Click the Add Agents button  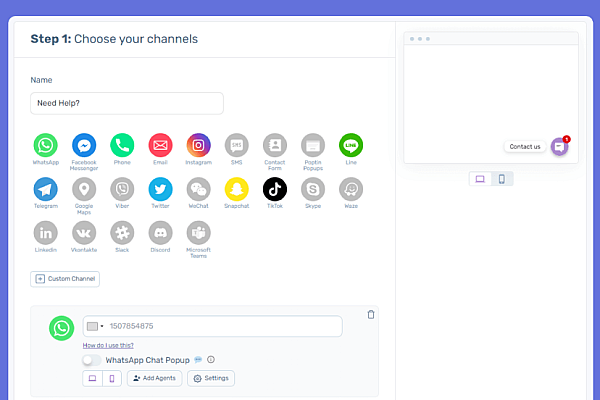click(x=155, y=379)
